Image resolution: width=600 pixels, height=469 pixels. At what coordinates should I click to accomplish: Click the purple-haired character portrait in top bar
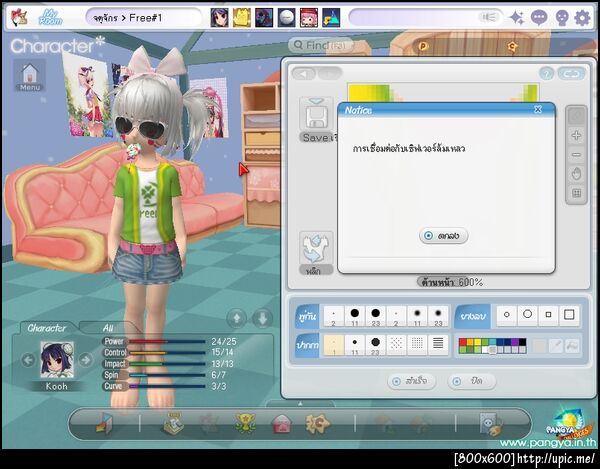pyautogui.click(x=220, y=18)
